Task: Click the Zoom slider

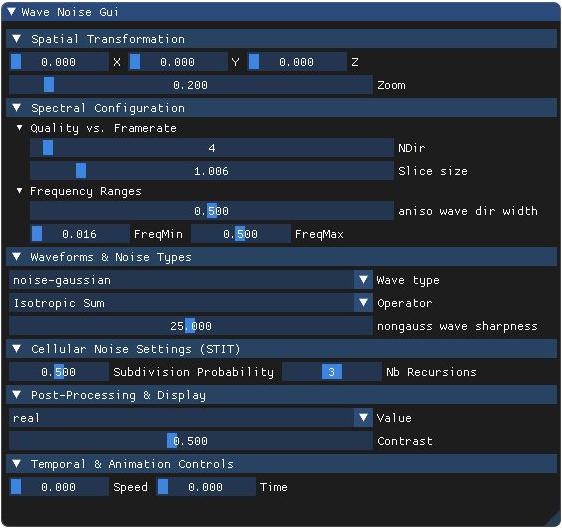Action: (x=191, y=85)
